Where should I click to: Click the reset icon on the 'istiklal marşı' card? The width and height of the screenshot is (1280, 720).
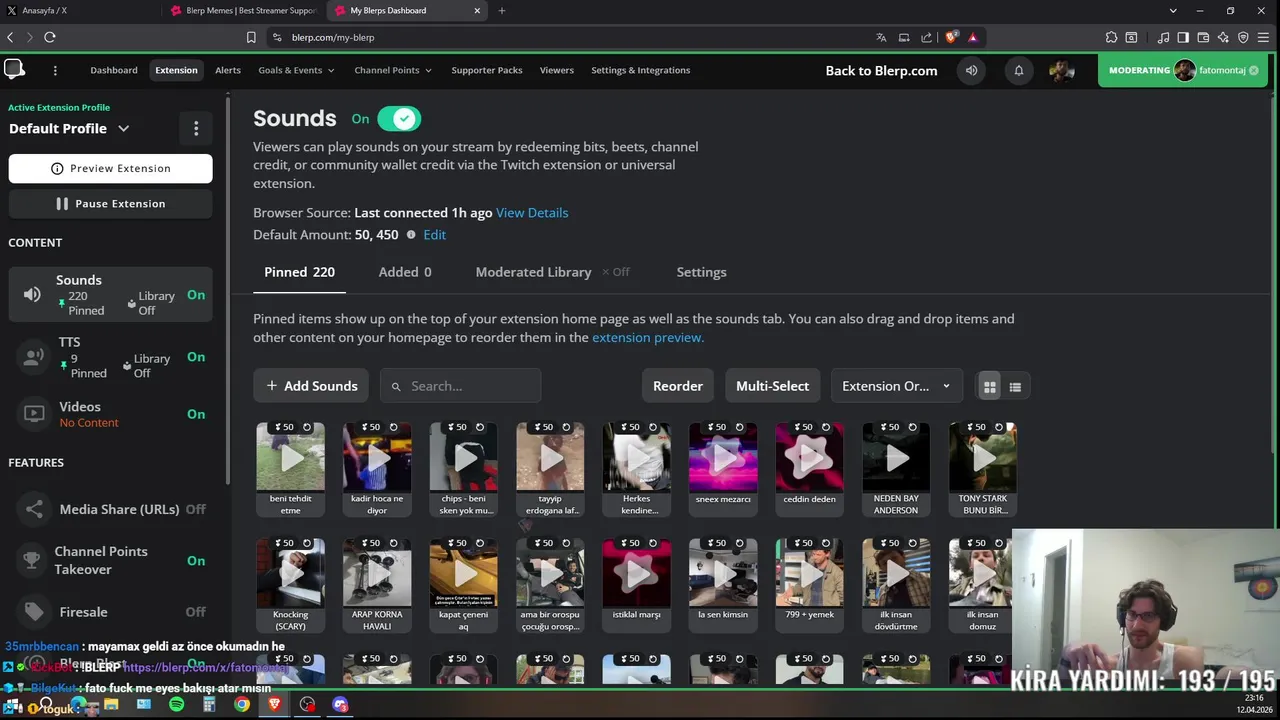pos(653,543)
